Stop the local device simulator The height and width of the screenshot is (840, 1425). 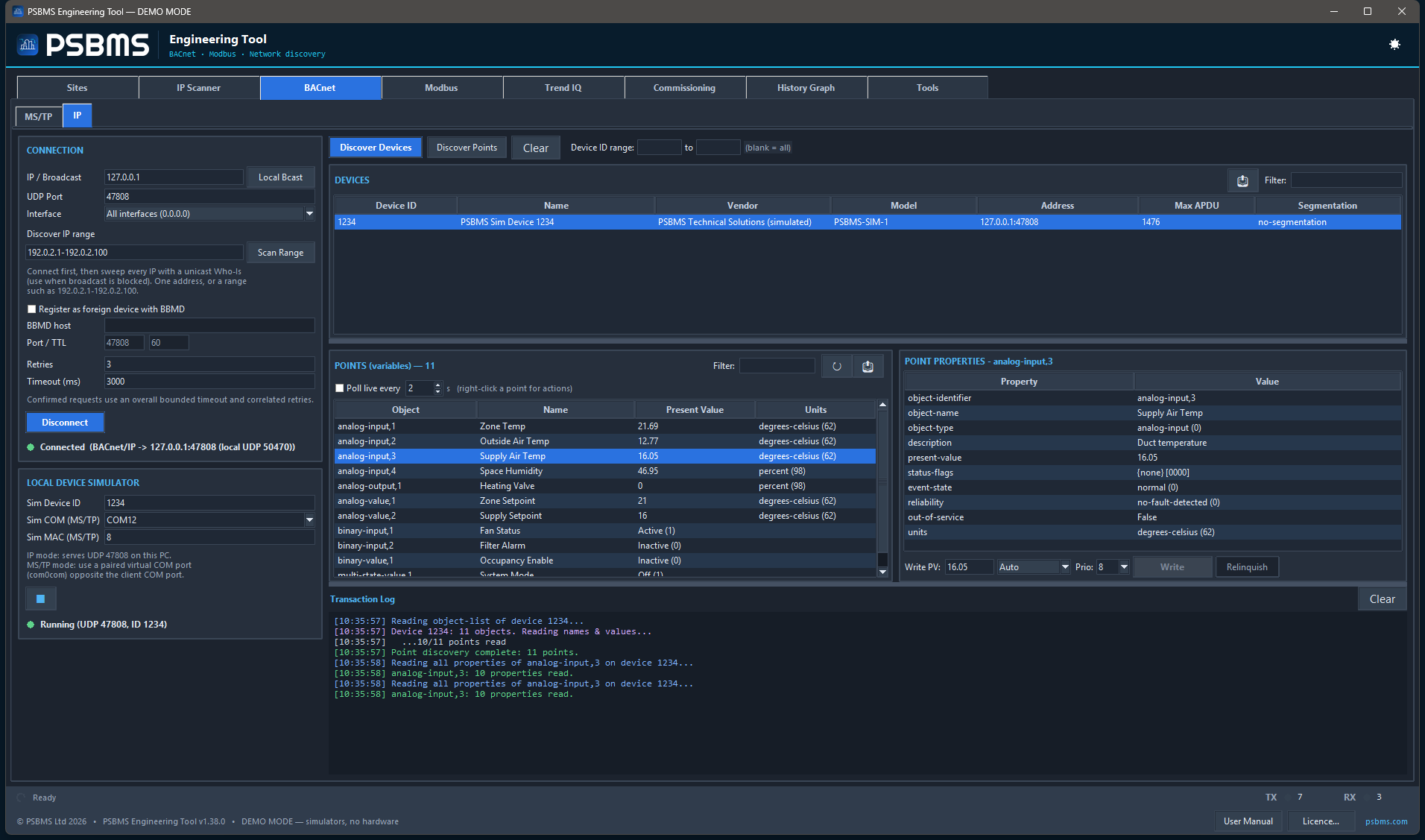41,599
